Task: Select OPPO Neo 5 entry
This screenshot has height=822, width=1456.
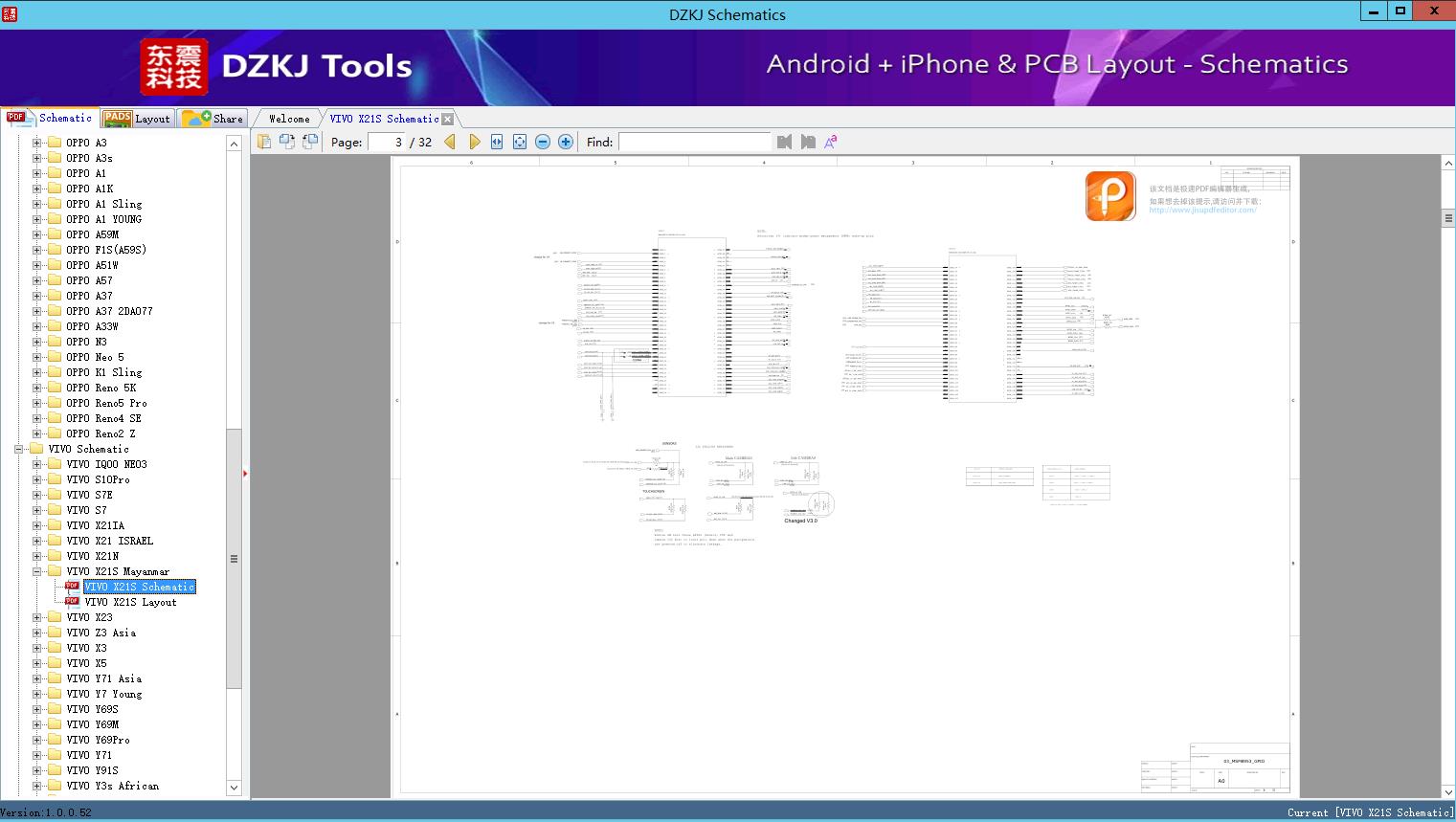Action: point(95,357)
